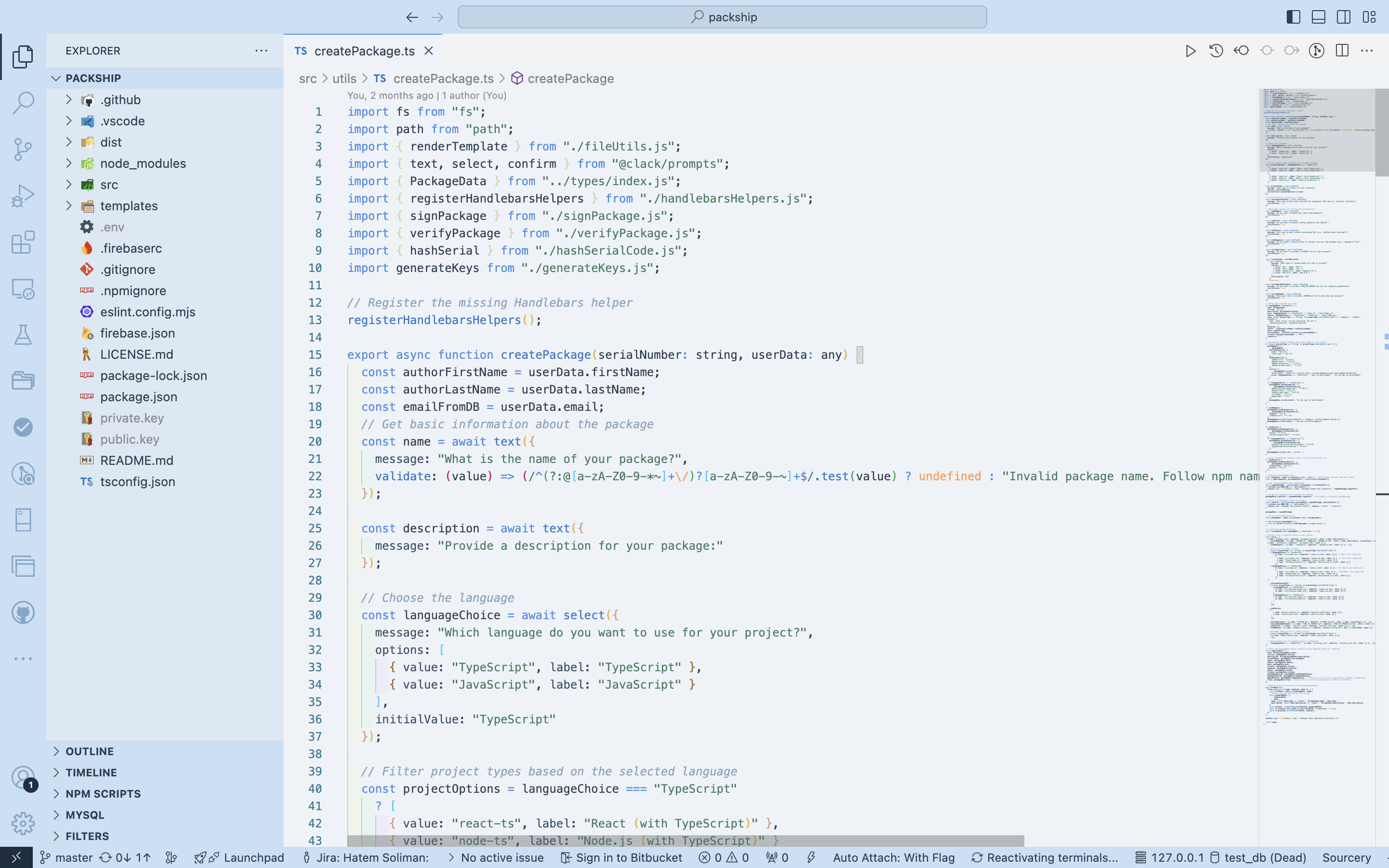Click the errors and warnings status item
1389x868 pixels.
click(x=724, y=858)
